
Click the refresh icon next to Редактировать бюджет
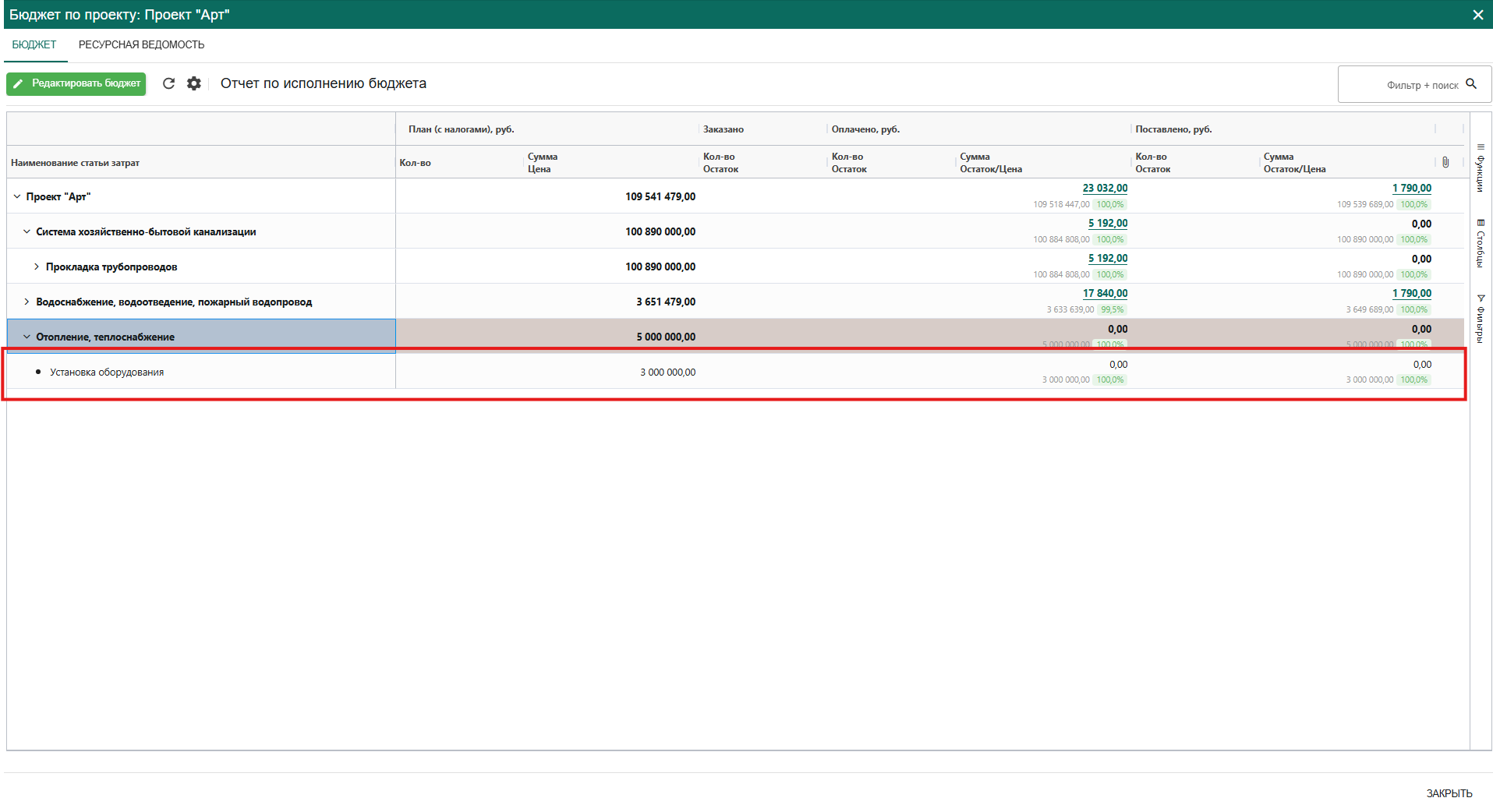coord(168,83)
